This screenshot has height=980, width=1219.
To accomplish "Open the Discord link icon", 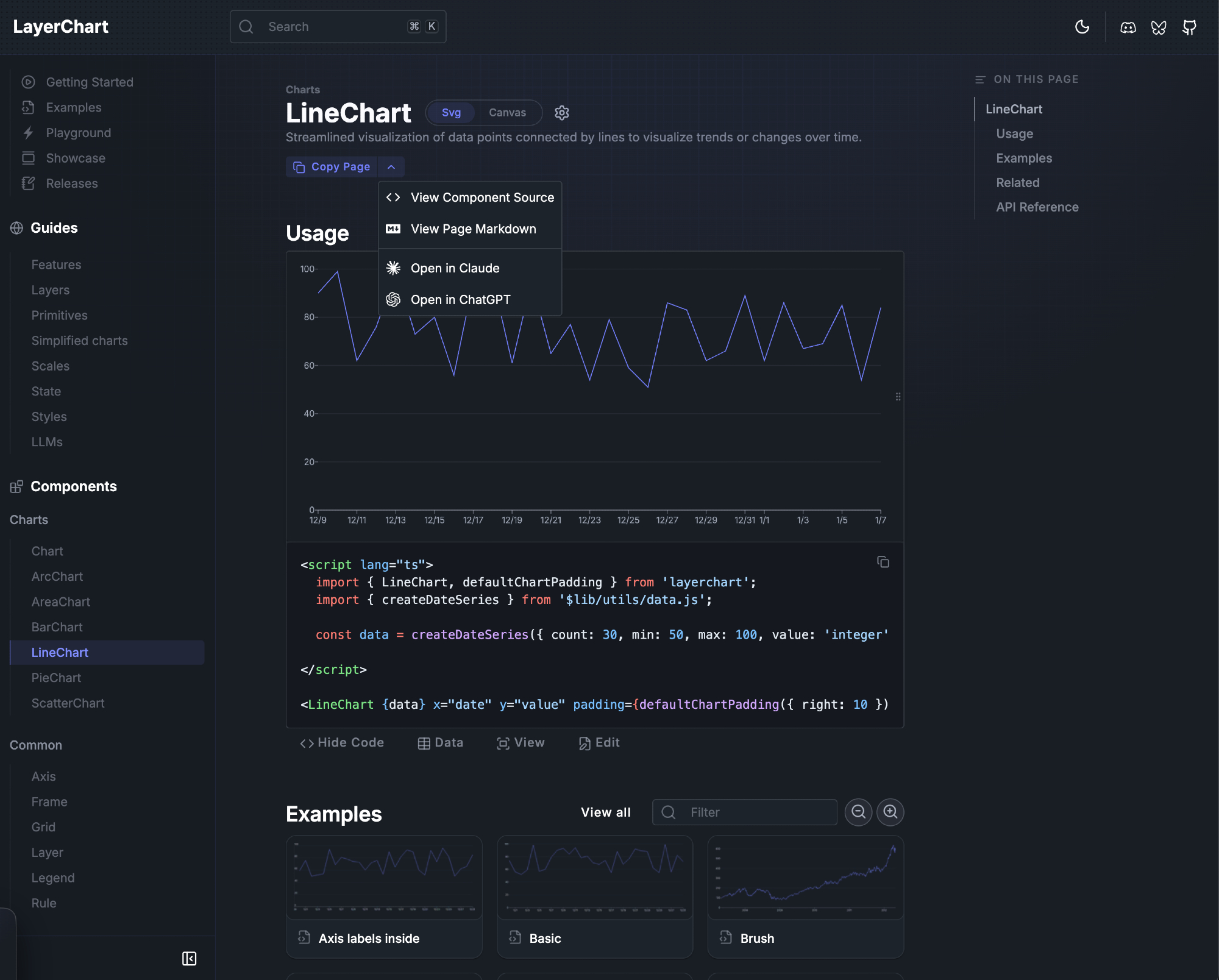I will [1128, 27].
